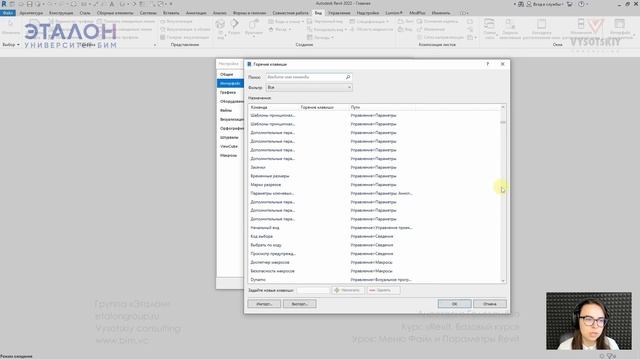Click the Удалить (Remove) button

tap(384, 290)
